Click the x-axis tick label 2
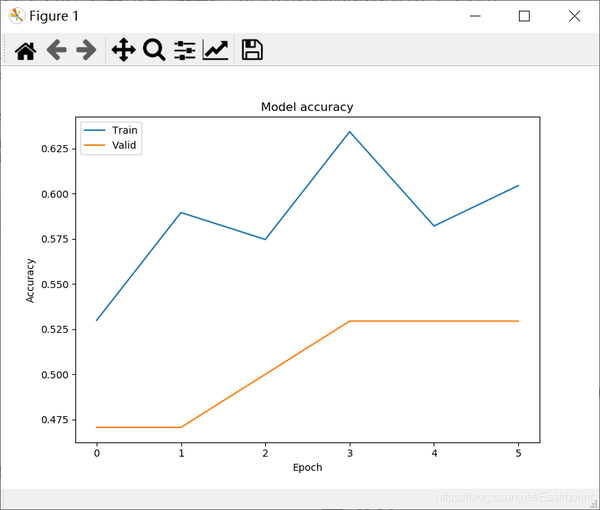 [x=265, y=453]
